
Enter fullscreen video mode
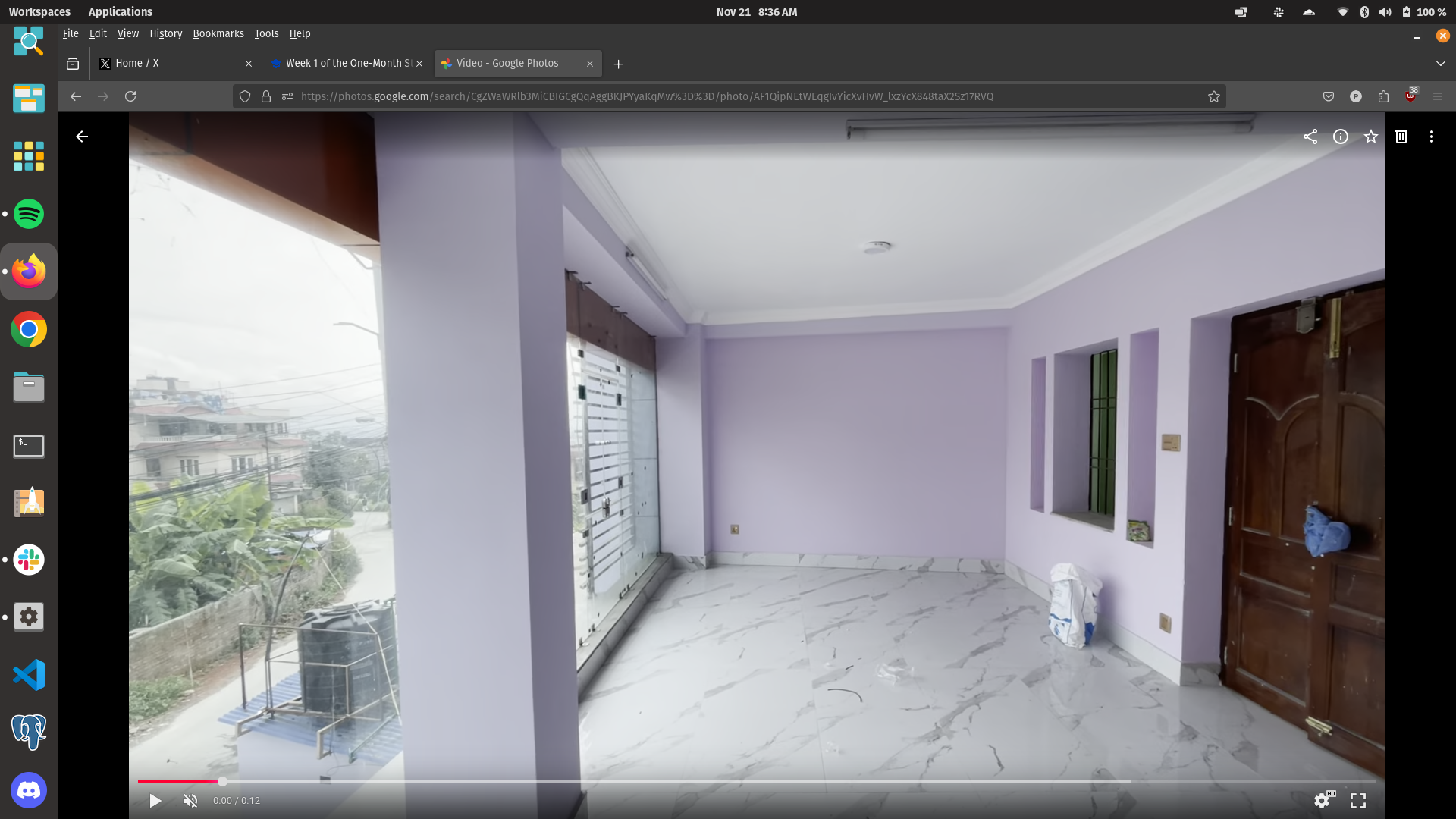pos(1357,801)
